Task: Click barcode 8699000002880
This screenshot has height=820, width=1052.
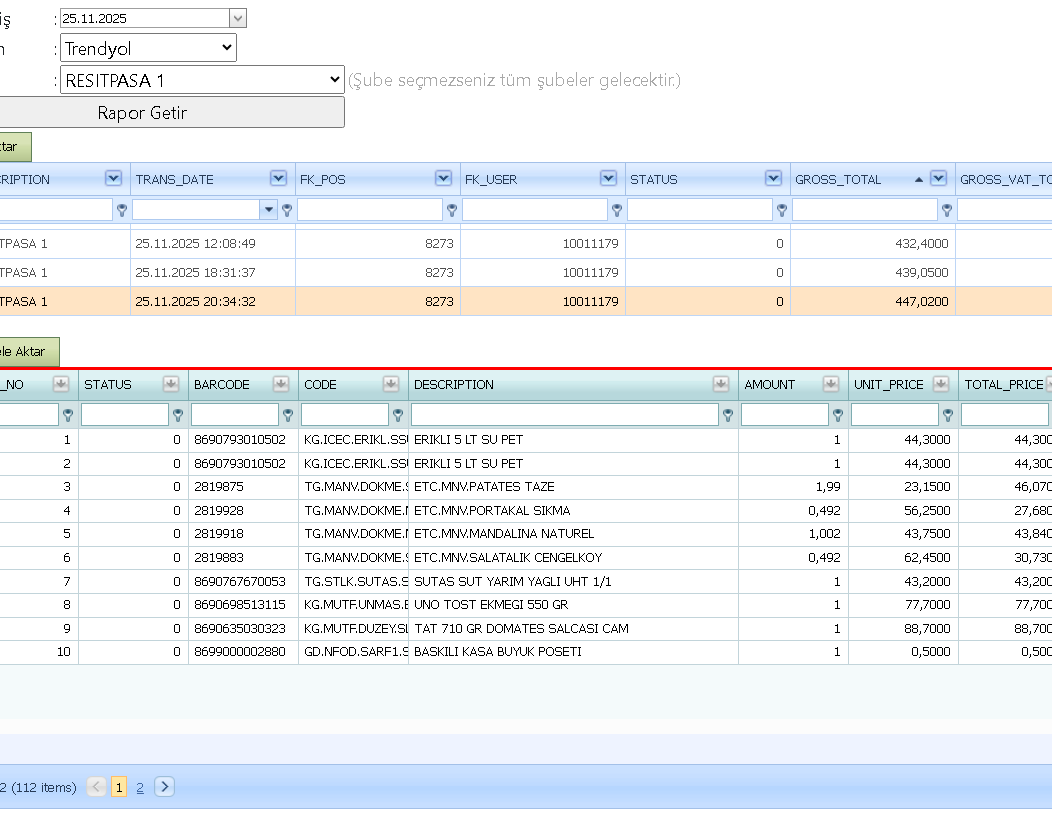Action: click(x=240, y=652)
